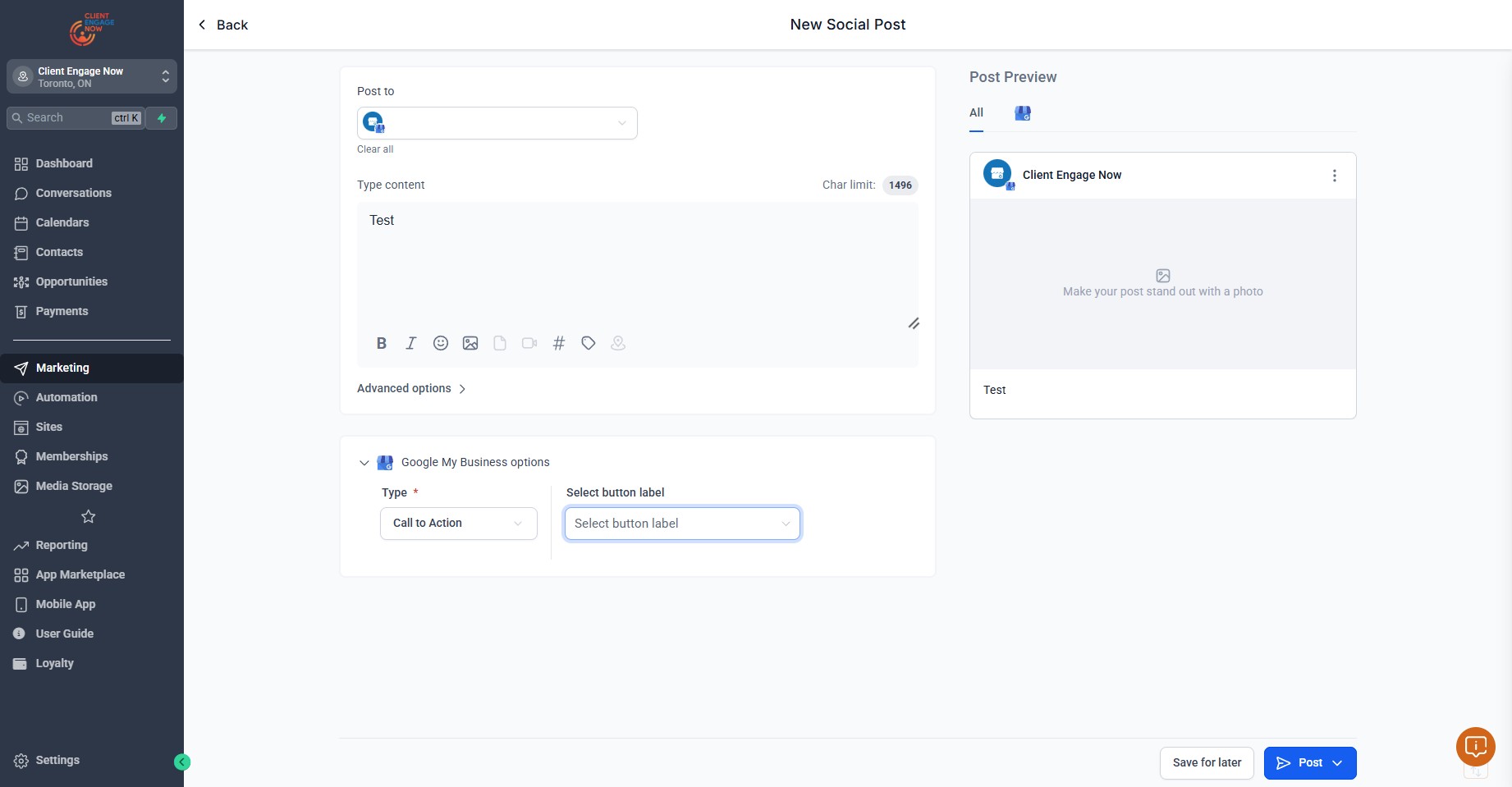Collapse the sidebar with the green arrow
Viewport: 1512px width, 787px height.
point(182,762)
